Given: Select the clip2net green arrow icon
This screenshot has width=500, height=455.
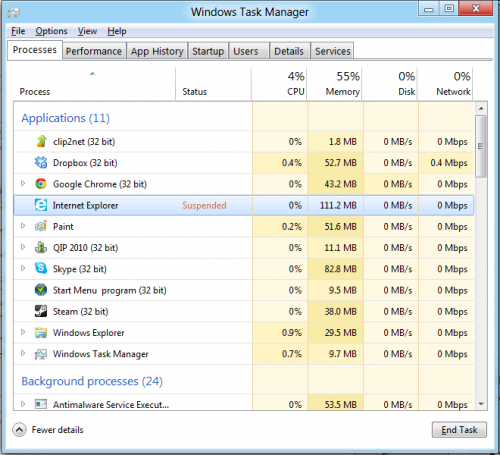Looking at the screenshot, I should click(x=41, y=141).
